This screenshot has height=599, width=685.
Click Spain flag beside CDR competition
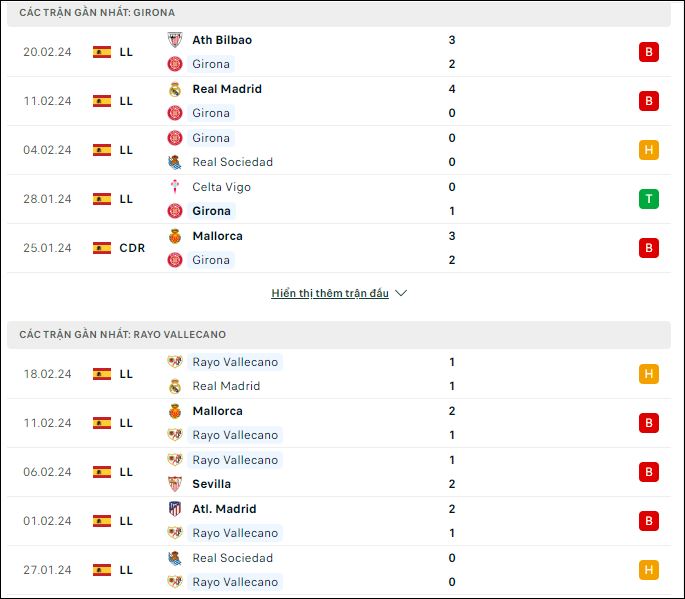(102, 248)
